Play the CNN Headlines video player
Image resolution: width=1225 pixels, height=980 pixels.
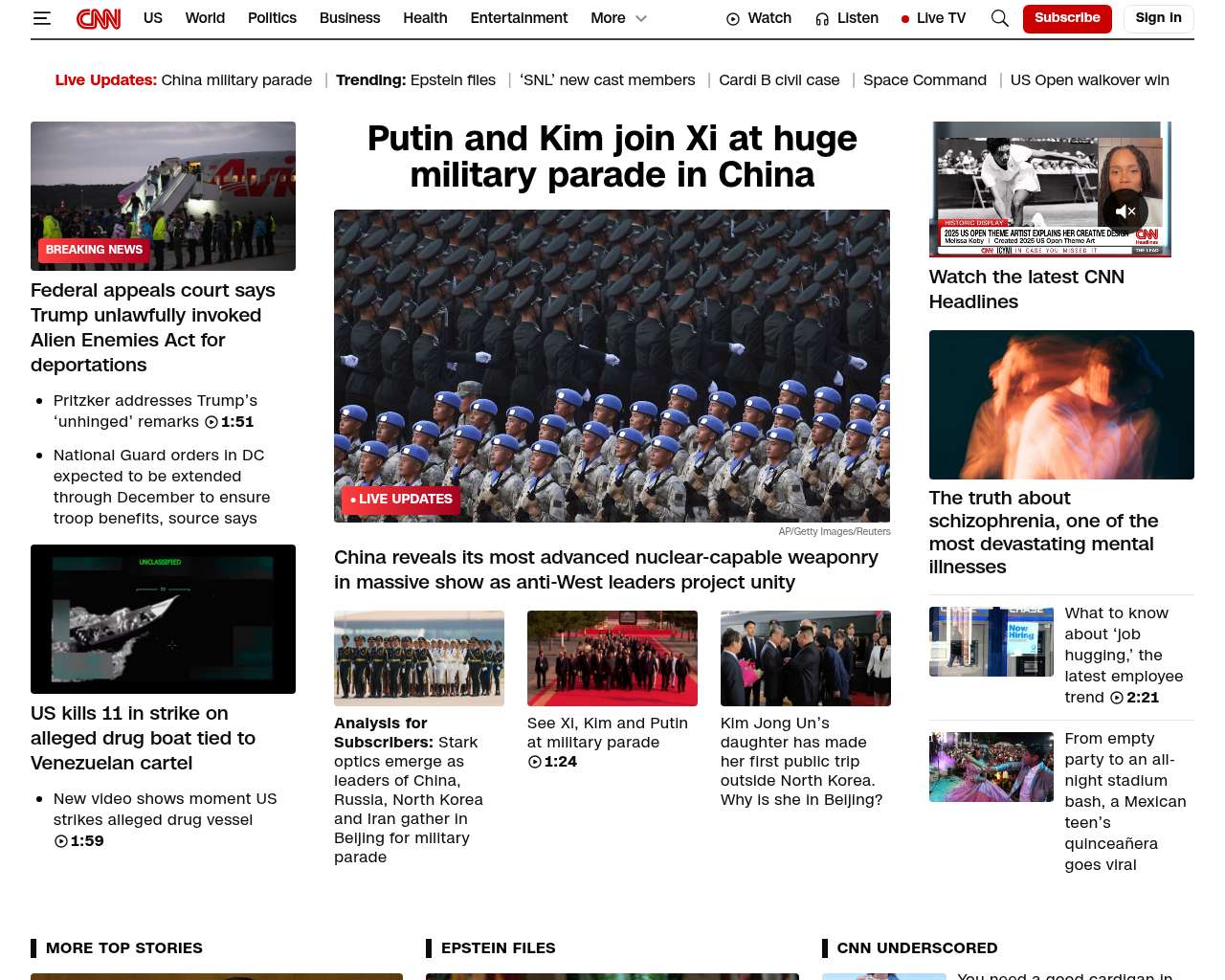[1050, 189]
